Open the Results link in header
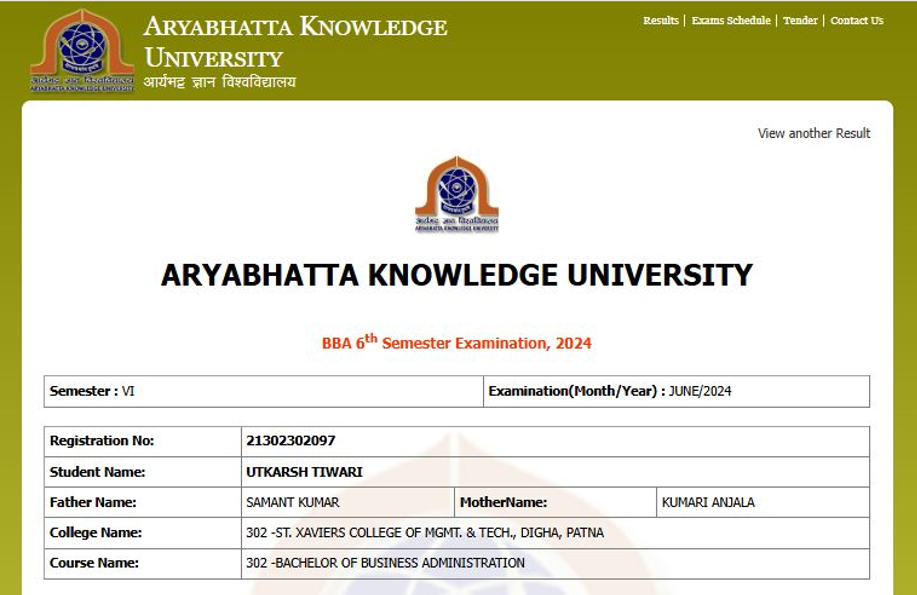Screen dimensions: 917x595 click(x=661, y=20)
